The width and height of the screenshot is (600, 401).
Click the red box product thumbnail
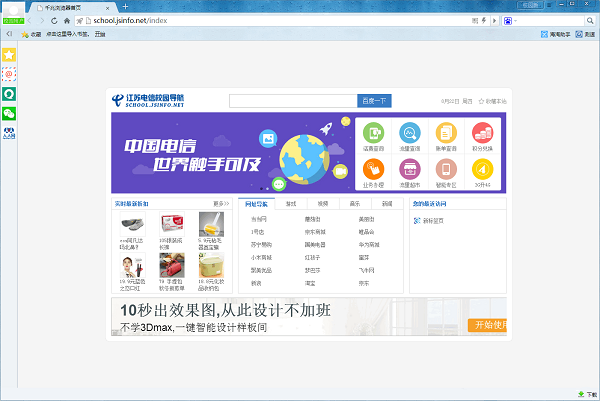172,224
